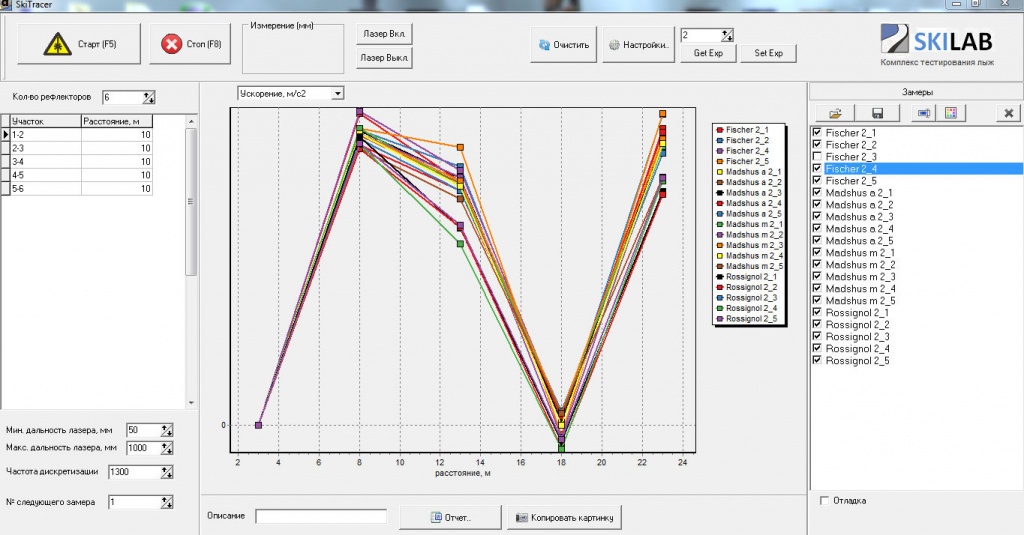Click the Старт (F5) laser start button
The height and width of the screenshot is (535, 1024).
click(79, 44)
